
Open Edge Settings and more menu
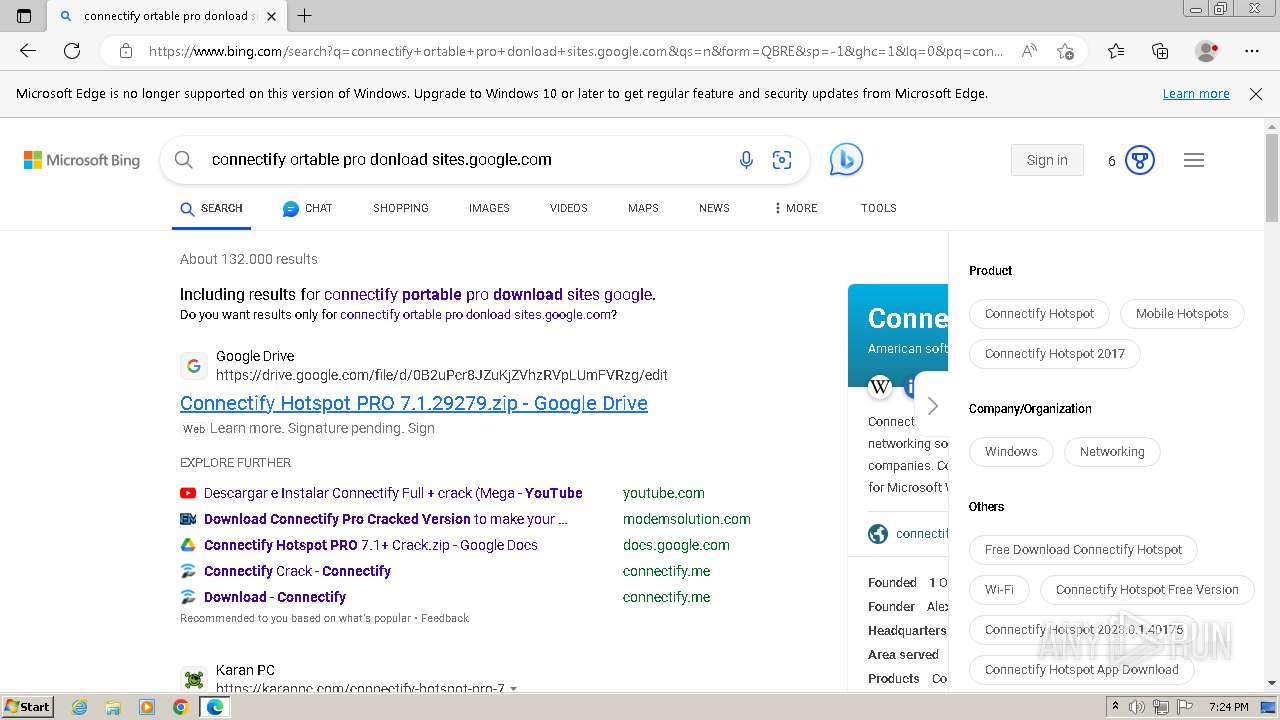[x=1252, y=51]
